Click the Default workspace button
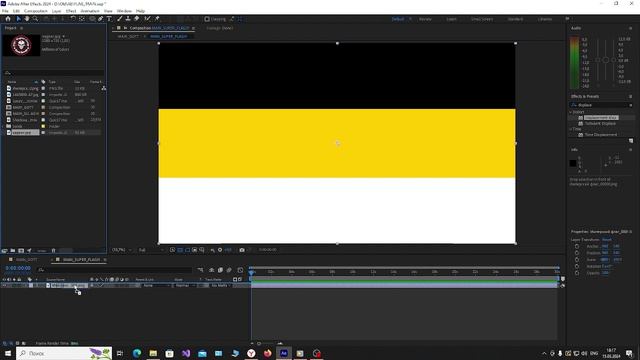Viewport: 640px width, 360px height. pyautogui.click(x=398, y=19)
